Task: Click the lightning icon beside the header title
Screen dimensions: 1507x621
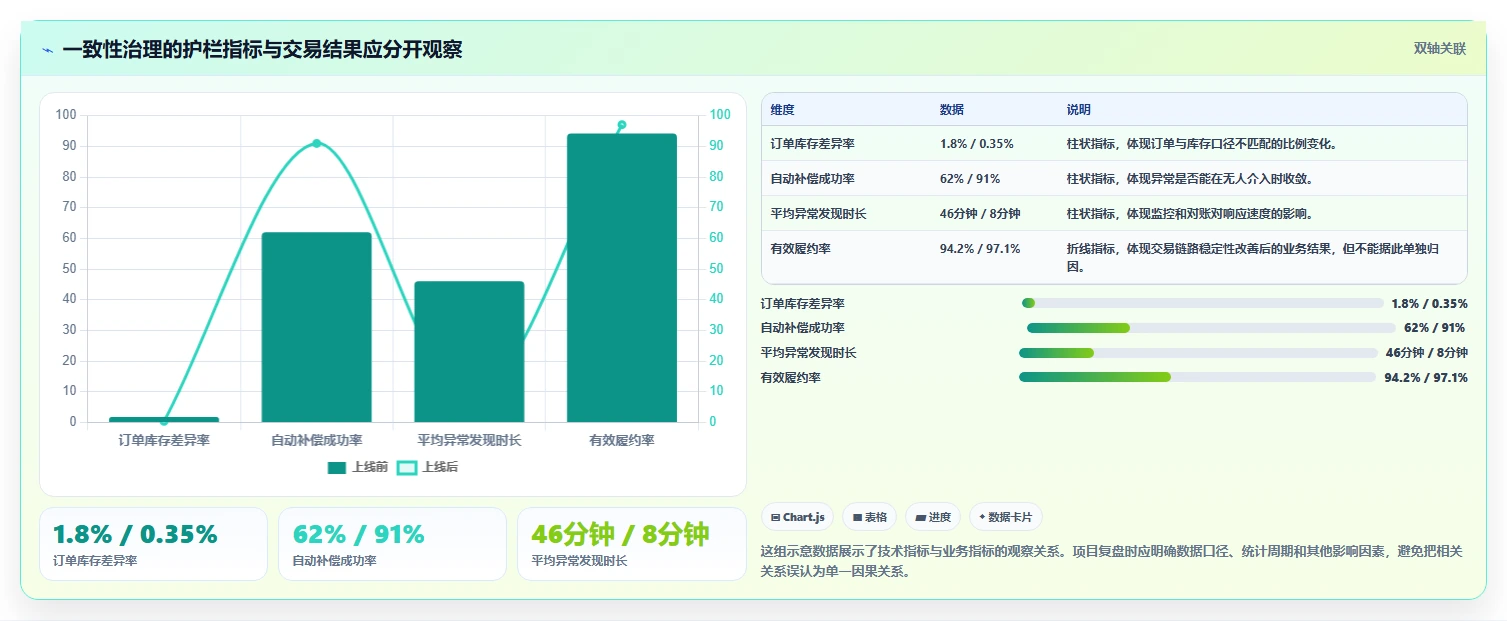Action: (x=47, y=50)
